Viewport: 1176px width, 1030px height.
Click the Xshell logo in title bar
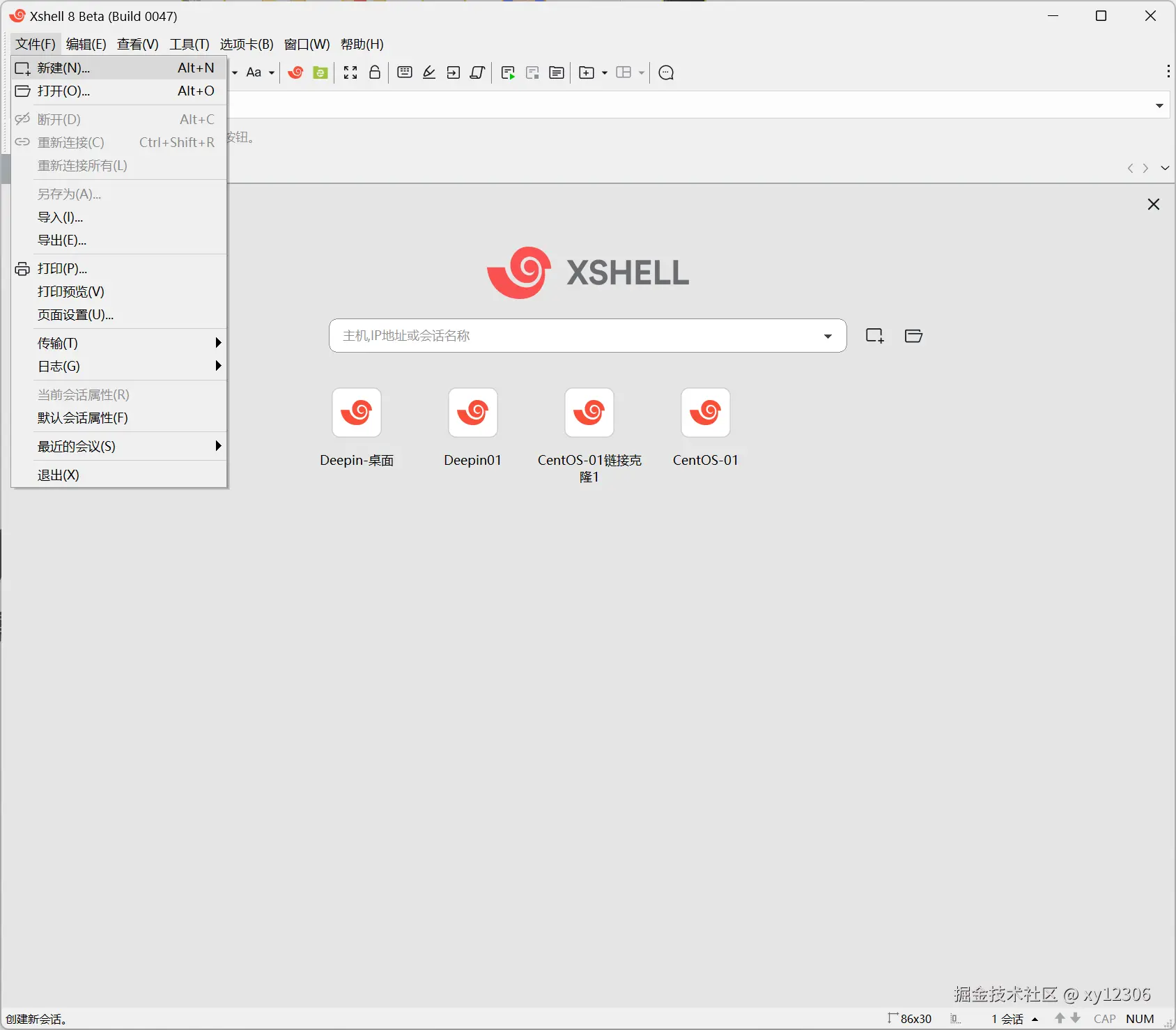pos(17,15)
